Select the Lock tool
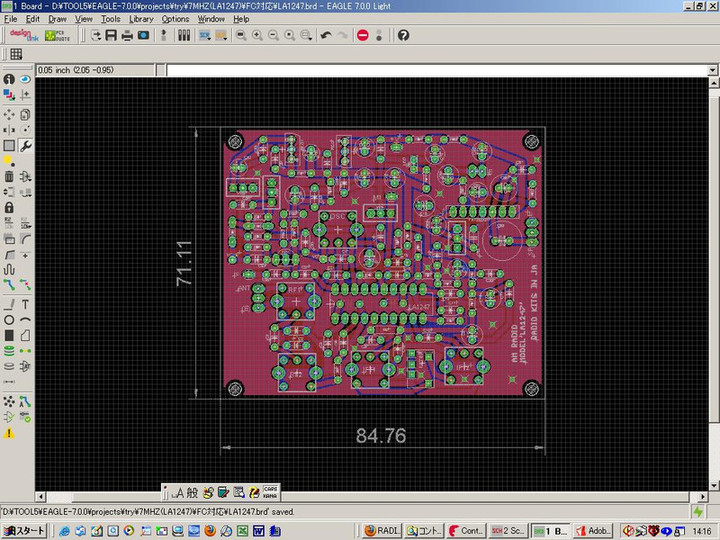The height and width of the screenshot is (540, 720). 9,208
